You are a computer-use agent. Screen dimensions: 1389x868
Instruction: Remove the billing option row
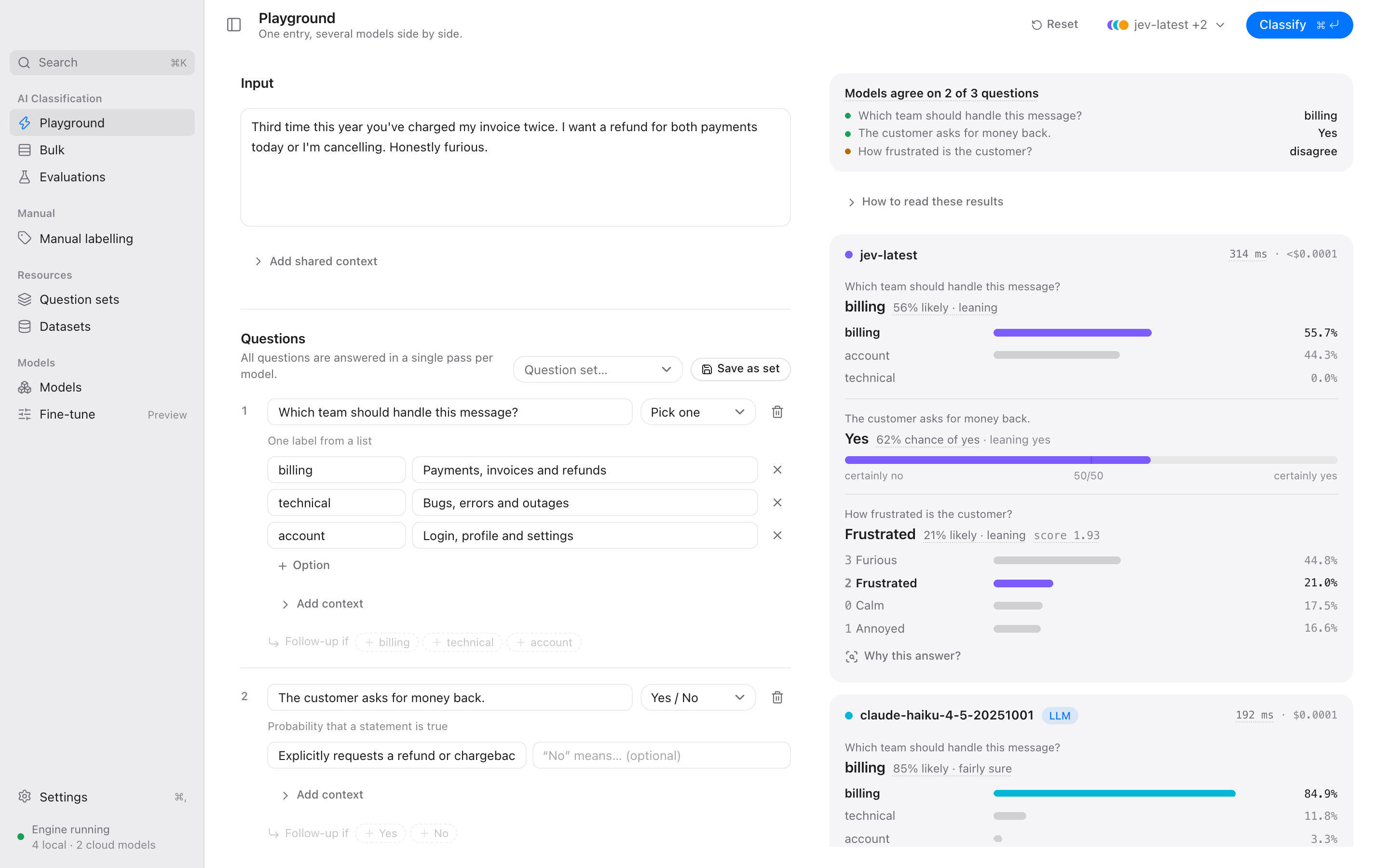(x=777, y=470)
